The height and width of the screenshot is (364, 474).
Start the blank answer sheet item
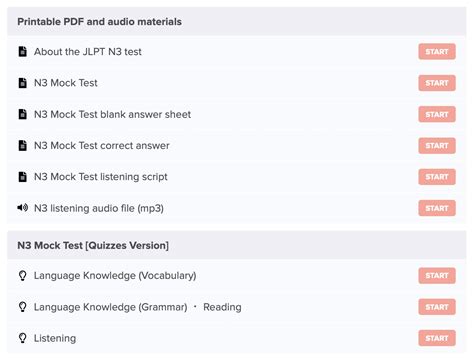click(x=437, y=114)
